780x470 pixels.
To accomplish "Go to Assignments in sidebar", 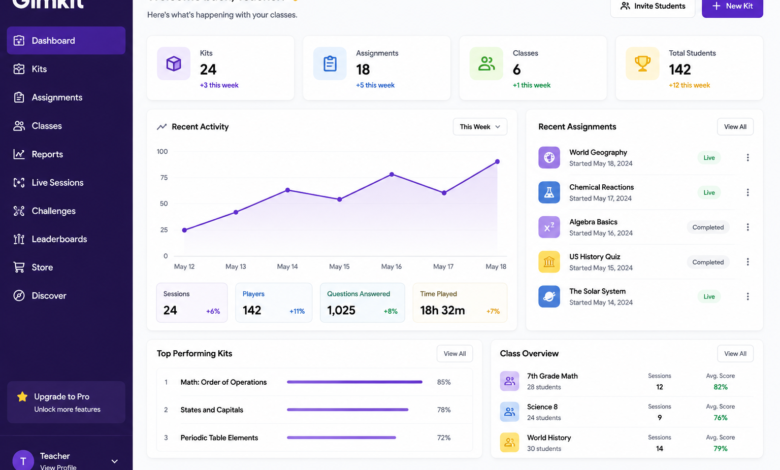I will pyautogui.click(x=66, y=97).
